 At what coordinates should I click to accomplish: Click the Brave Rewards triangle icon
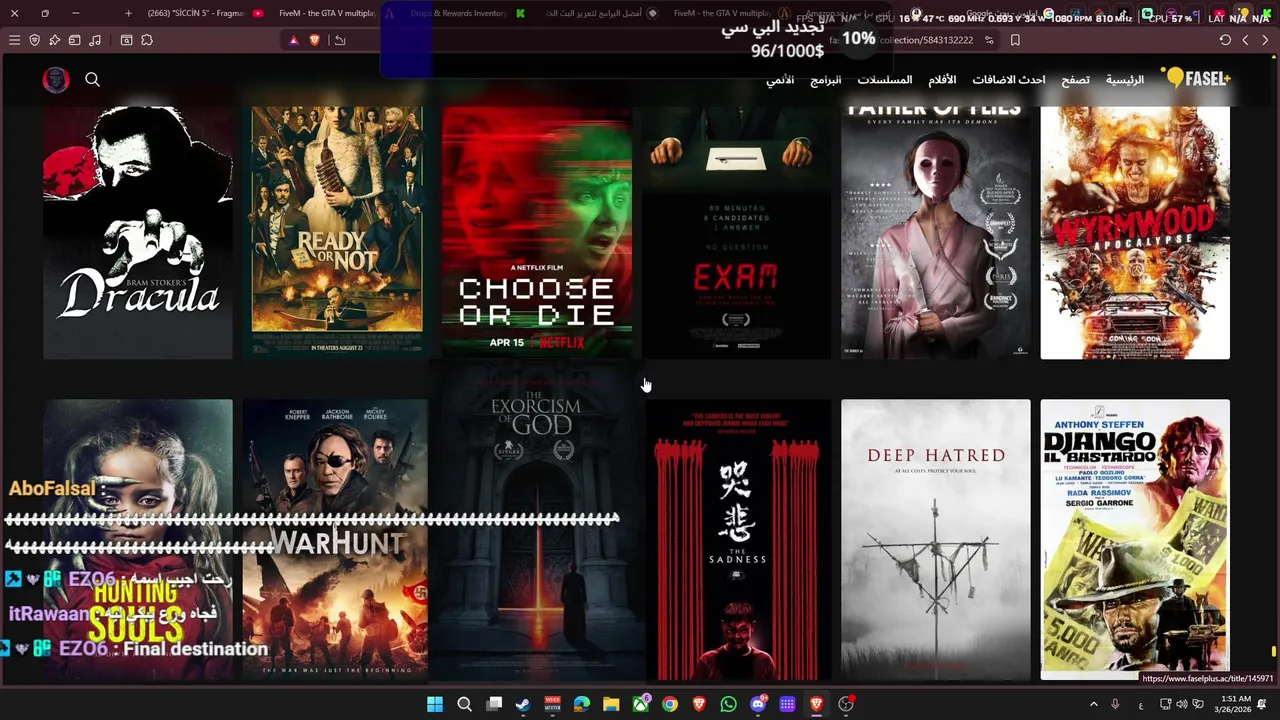click(x=294, y=40)
